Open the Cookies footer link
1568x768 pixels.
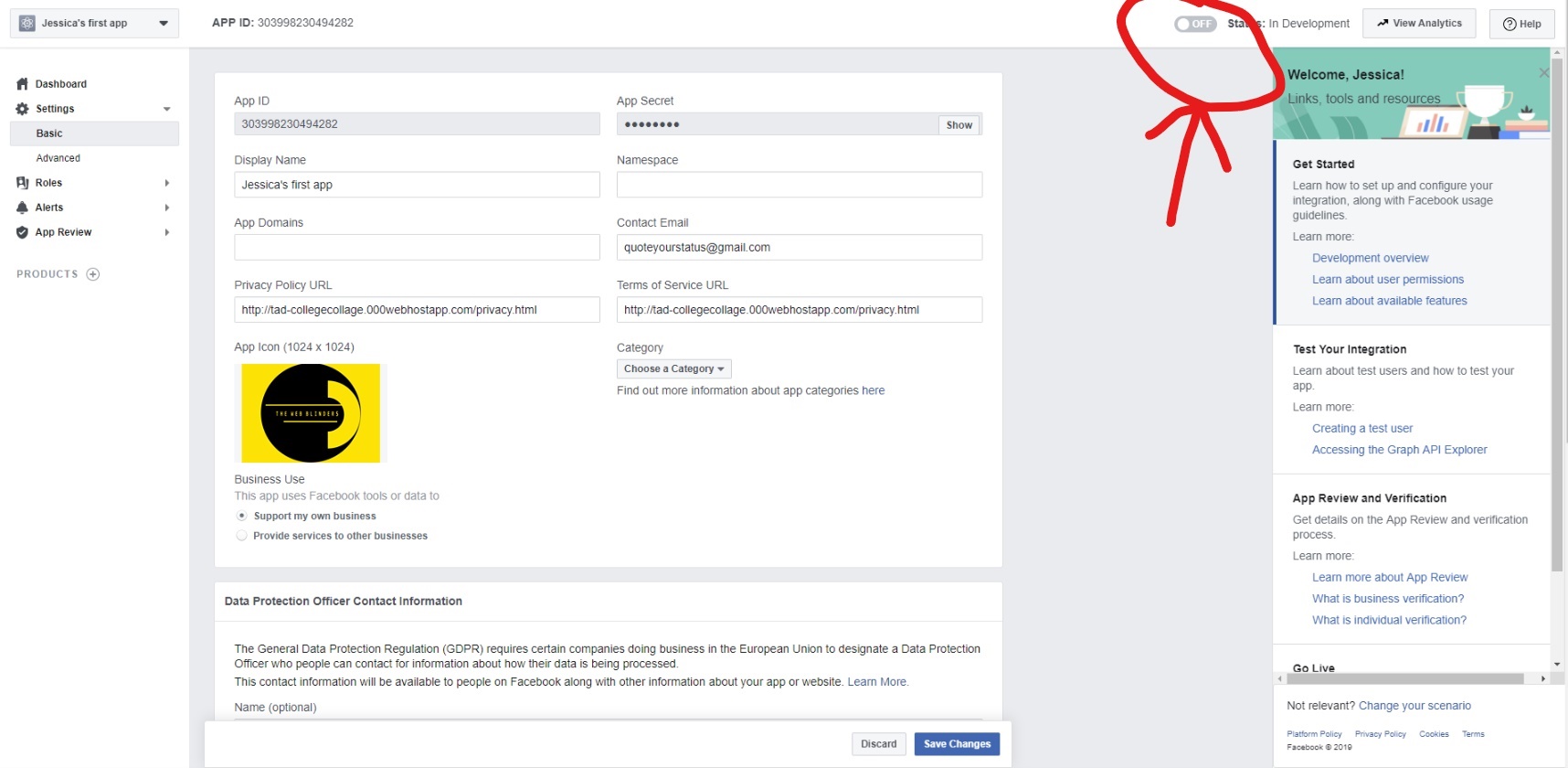[1434, 734]
